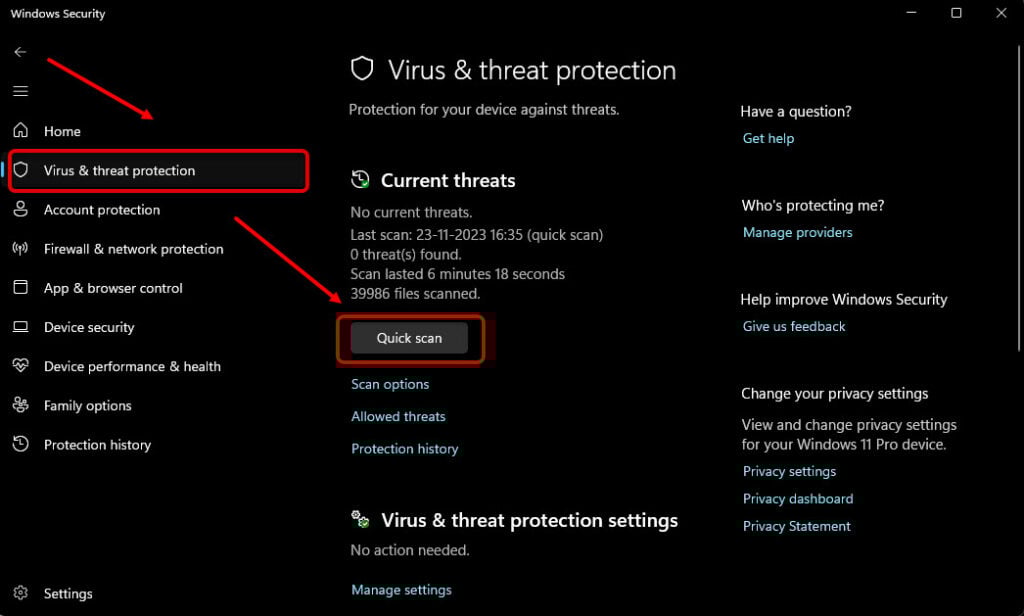Click the Firewall antenna icon
Screen dimensions: 1024x616
coord(20,248)
